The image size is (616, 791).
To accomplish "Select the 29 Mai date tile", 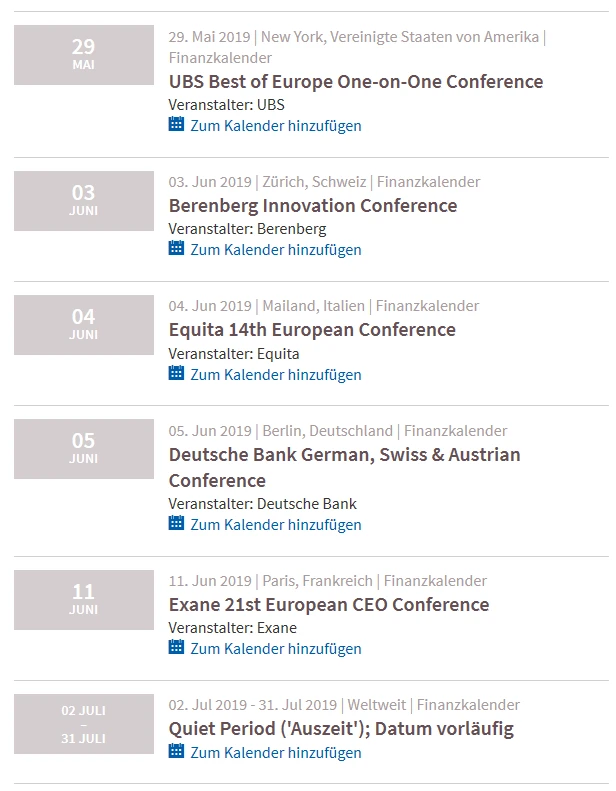I will 84,55.
